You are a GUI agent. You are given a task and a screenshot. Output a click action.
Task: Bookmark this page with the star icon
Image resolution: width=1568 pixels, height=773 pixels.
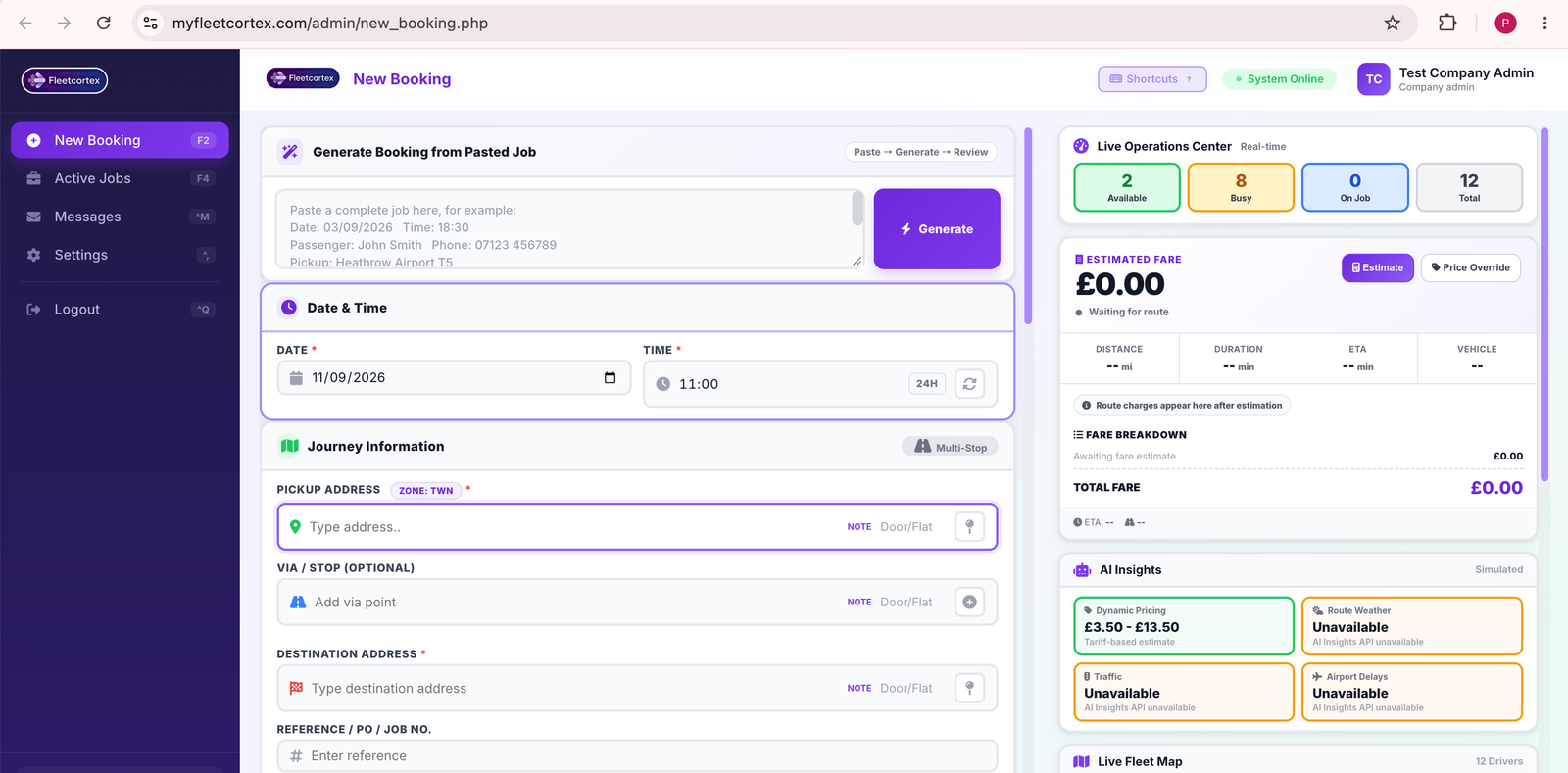1393,23
